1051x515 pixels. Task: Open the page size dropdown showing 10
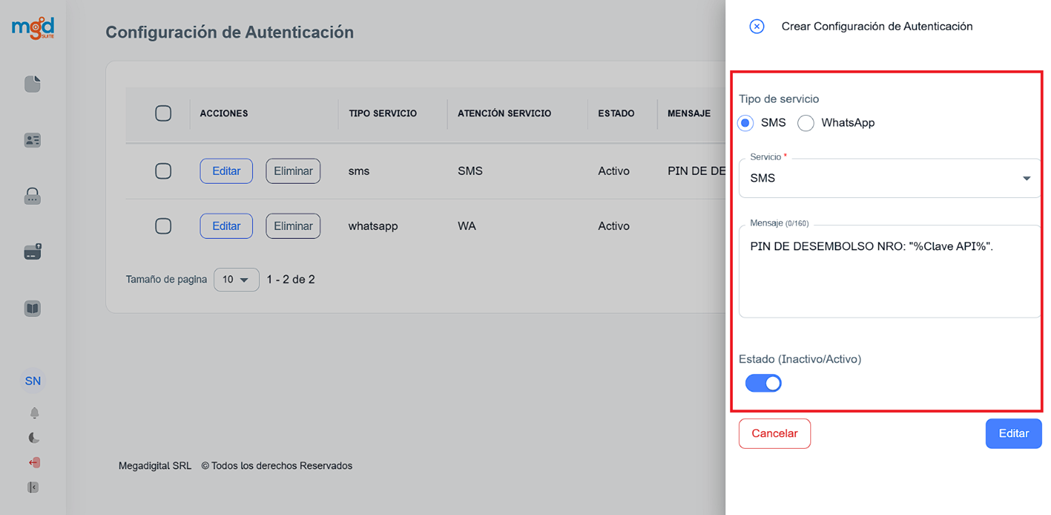tap(236, 280)
